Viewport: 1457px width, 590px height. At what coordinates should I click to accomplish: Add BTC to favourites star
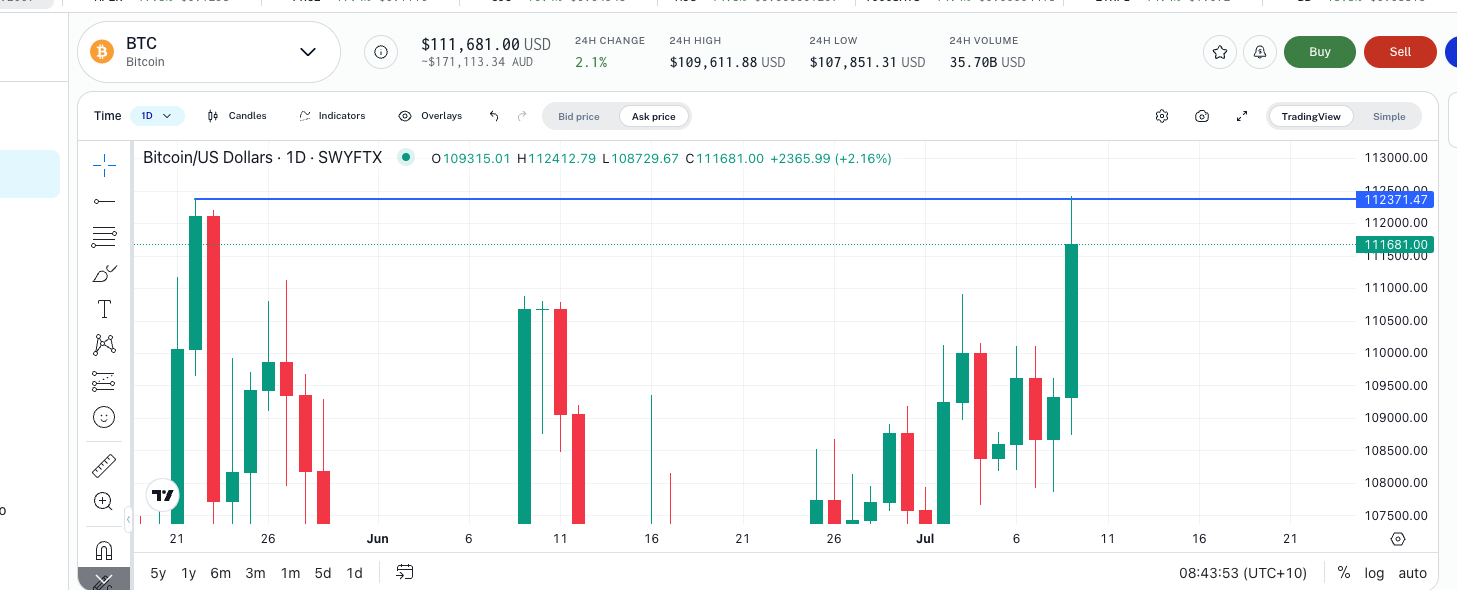click(1220, 52)
